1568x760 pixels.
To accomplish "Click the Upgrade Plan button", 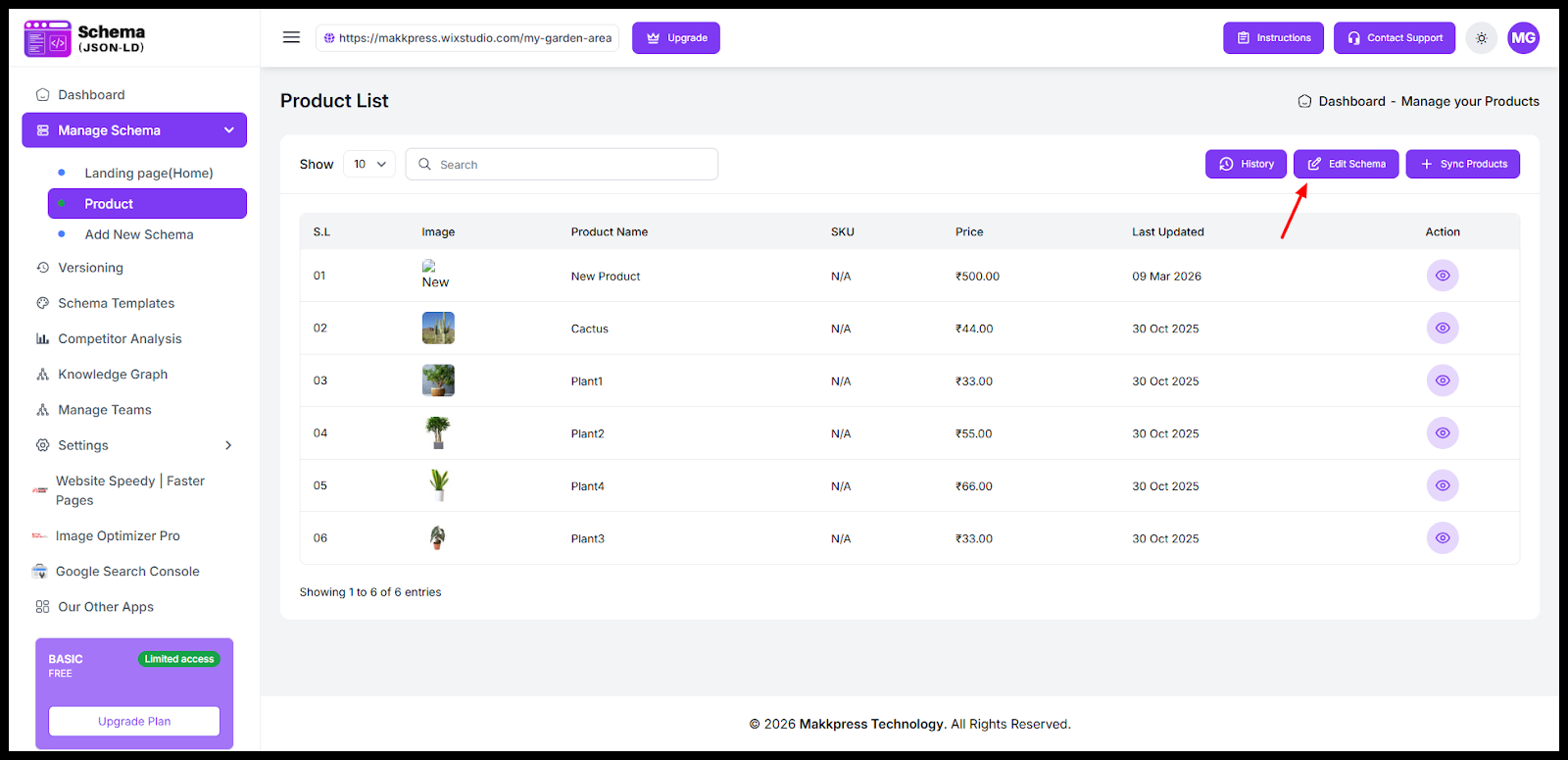I will (134, 721).
